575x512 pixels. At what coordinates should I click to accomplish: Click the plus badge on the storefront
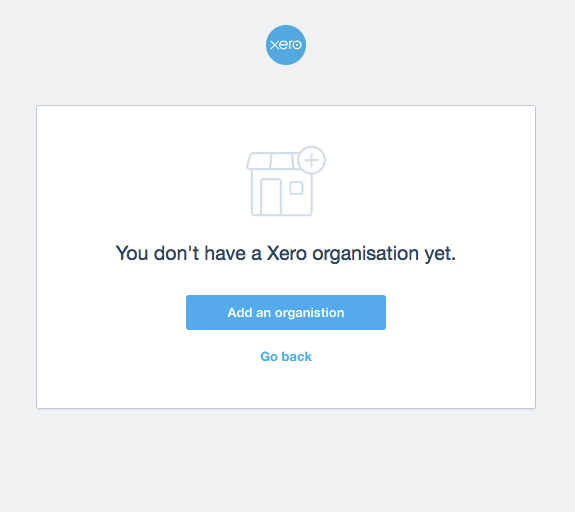click(x=311, y=160)
